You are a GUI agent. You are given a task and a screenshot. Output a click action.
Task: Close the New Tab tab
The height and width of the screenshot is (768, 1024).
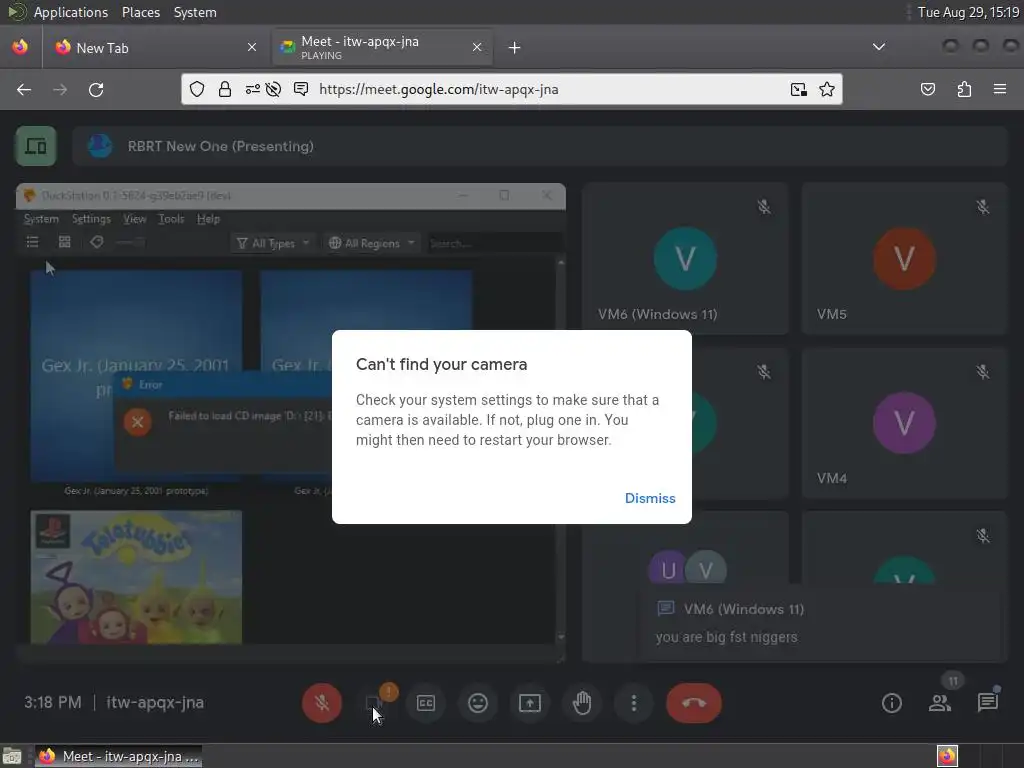click(x=251, y=47)
